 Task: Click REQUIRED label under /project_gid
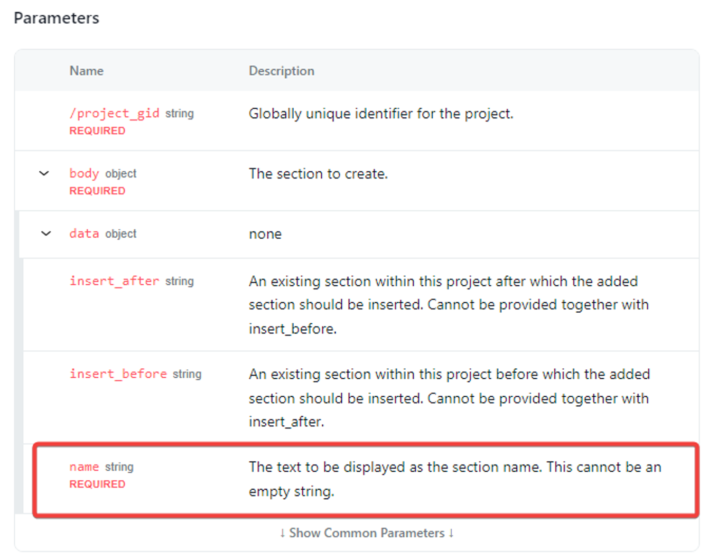[97, 131]
